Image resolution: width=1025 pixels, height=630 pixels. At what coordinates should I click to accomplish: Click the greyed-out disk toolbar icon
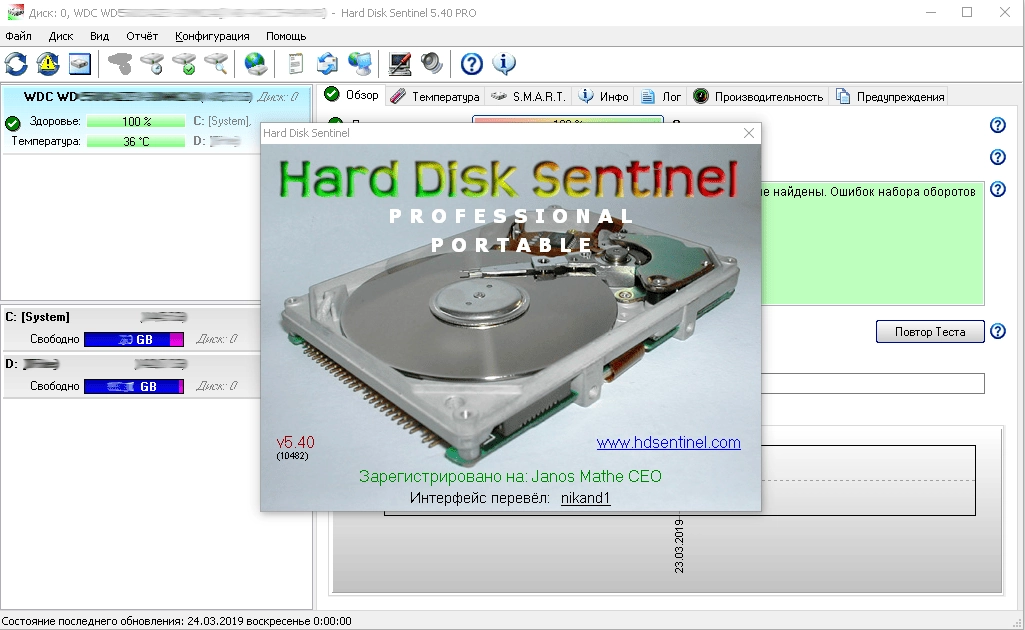120,64
